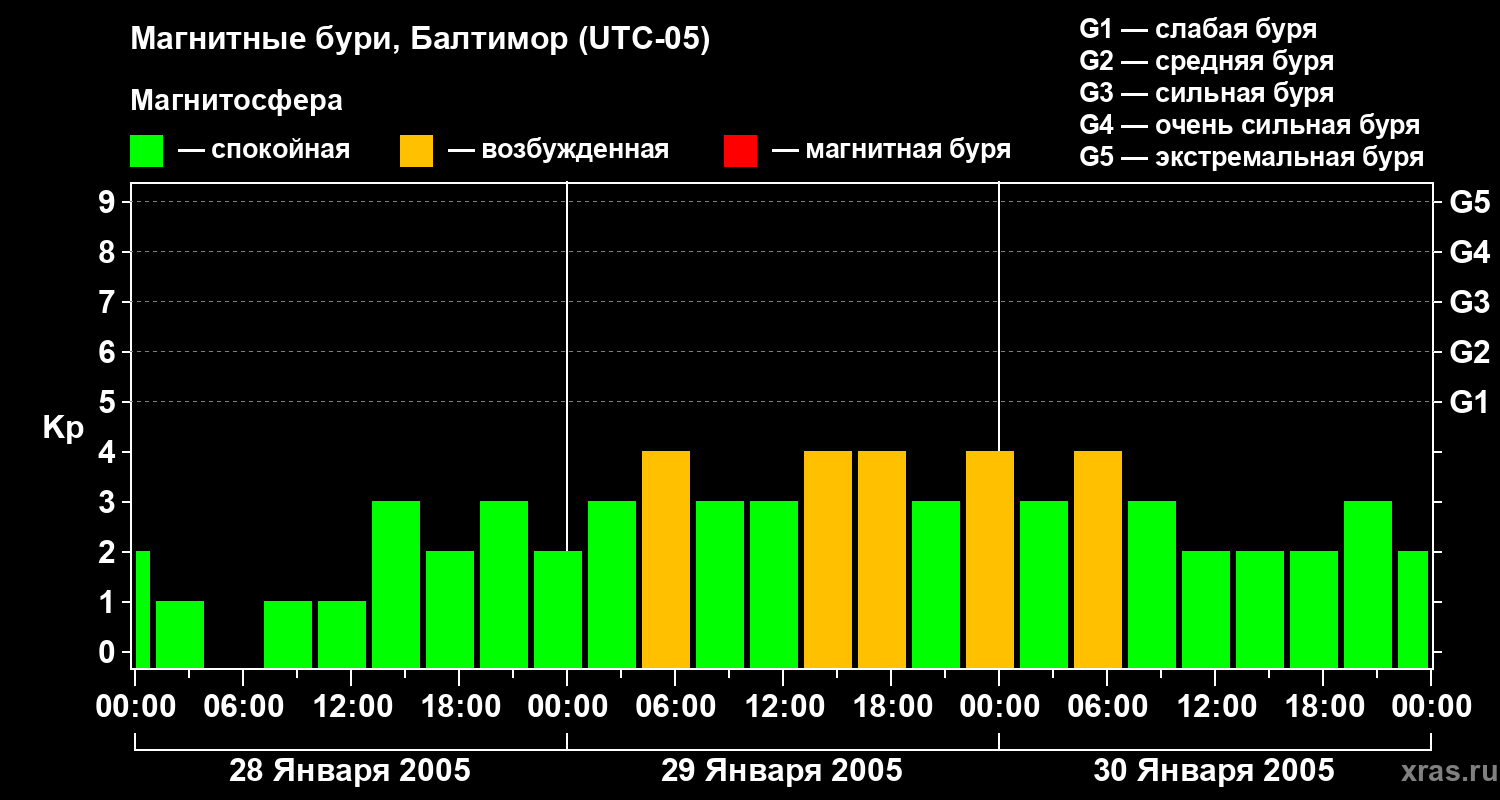Viewport: 1500px width, 800px height.
Task: Select the 'G3 — сильная буря' legend line
Action: coord(1206,93)
